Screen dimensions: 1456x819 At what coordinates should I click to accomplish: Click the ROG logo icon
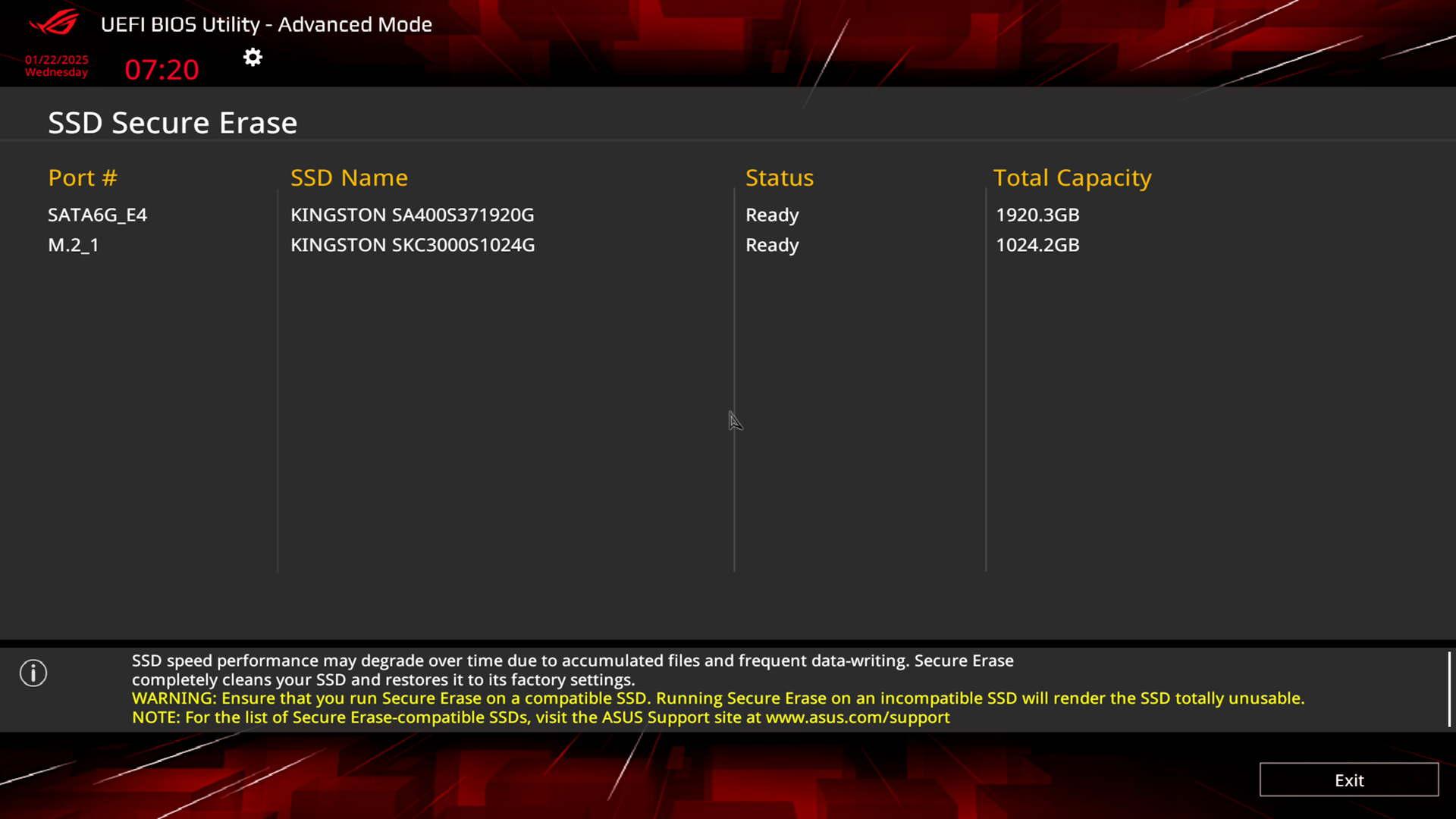coord(54,23)
